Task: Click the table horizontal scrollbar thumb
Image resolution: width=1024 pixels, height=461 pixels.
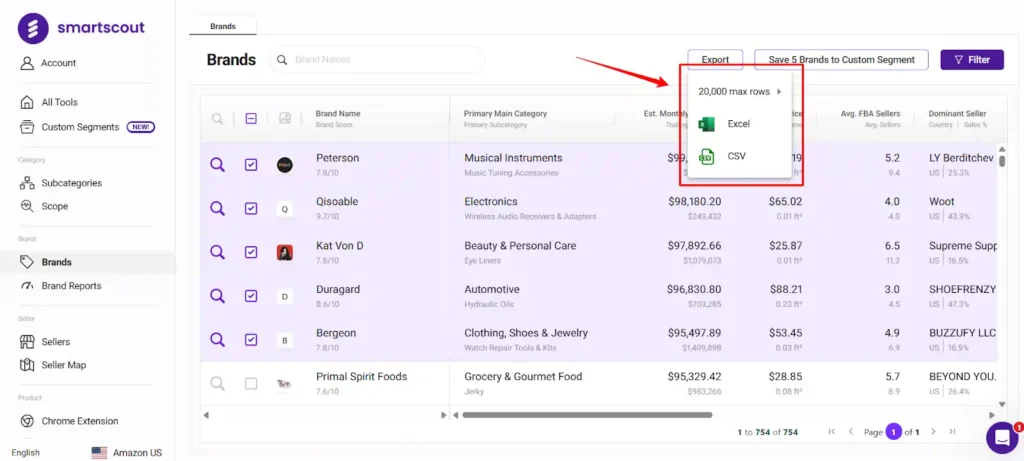Action: (587, 415)
